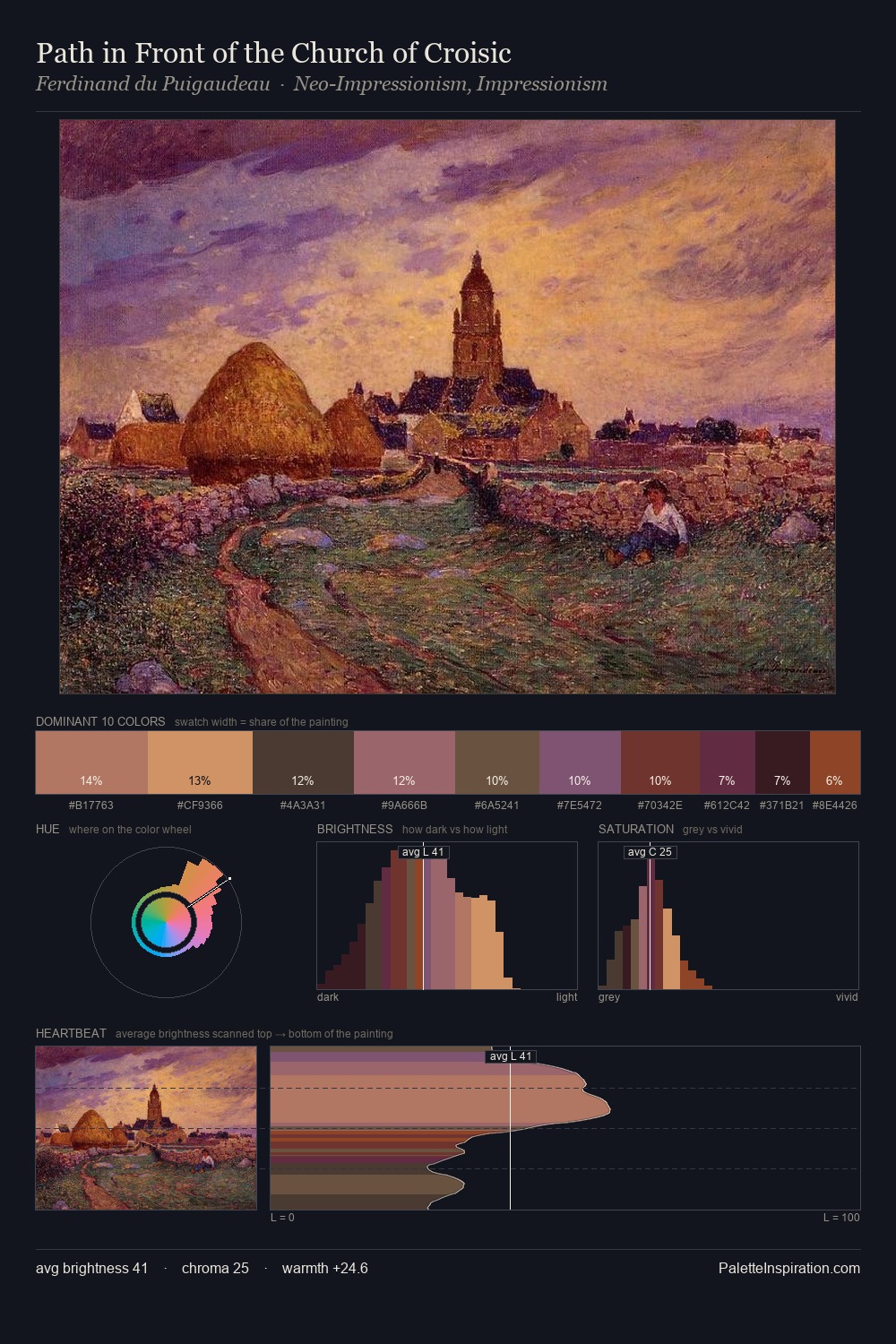Click the heartbeat brightness profile chart
This screenshot has width=896, height=1344.
[565, 1128]
